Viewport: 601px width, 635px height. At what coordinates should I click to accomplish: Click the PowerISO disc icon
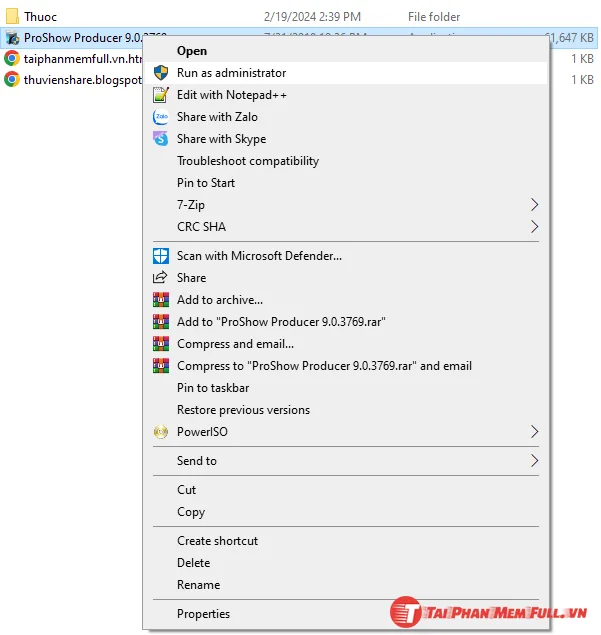click(x=161, y=432)
